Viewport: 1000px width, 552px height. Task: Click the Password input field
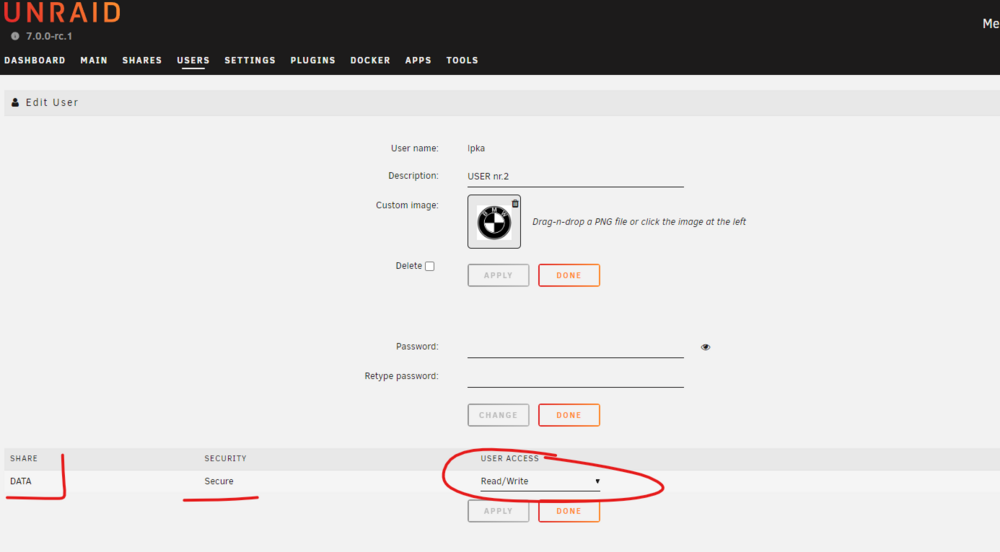tap(575, 347)
